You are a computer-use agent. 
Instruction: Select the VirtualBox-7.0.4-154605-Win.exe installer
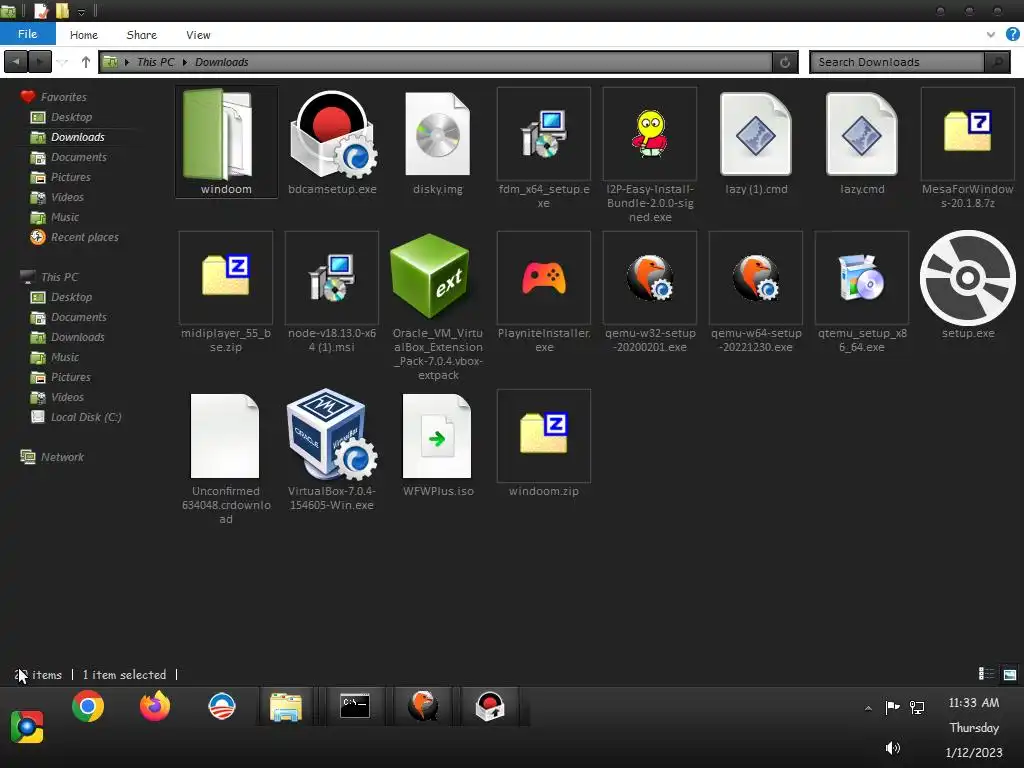coord(332,434)
